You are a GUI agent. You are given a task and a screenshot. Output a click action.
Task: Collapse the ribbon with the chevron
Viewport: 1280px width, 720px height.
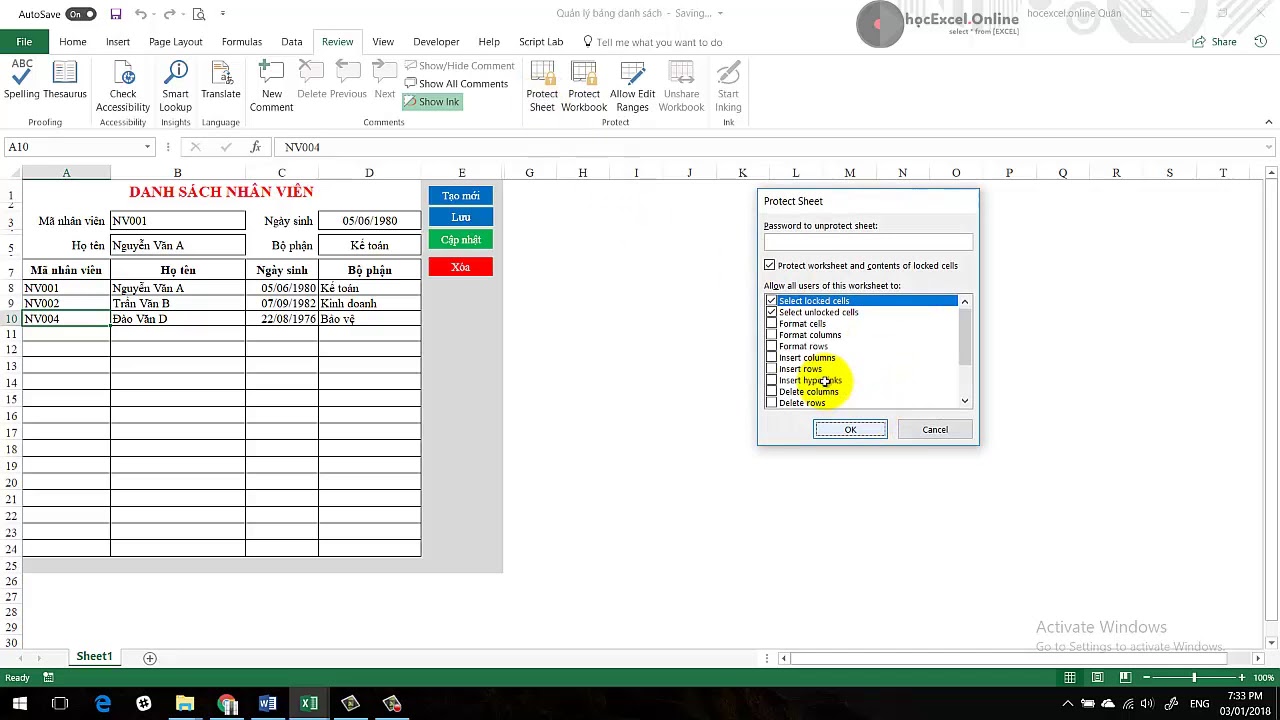(1268, 122)
